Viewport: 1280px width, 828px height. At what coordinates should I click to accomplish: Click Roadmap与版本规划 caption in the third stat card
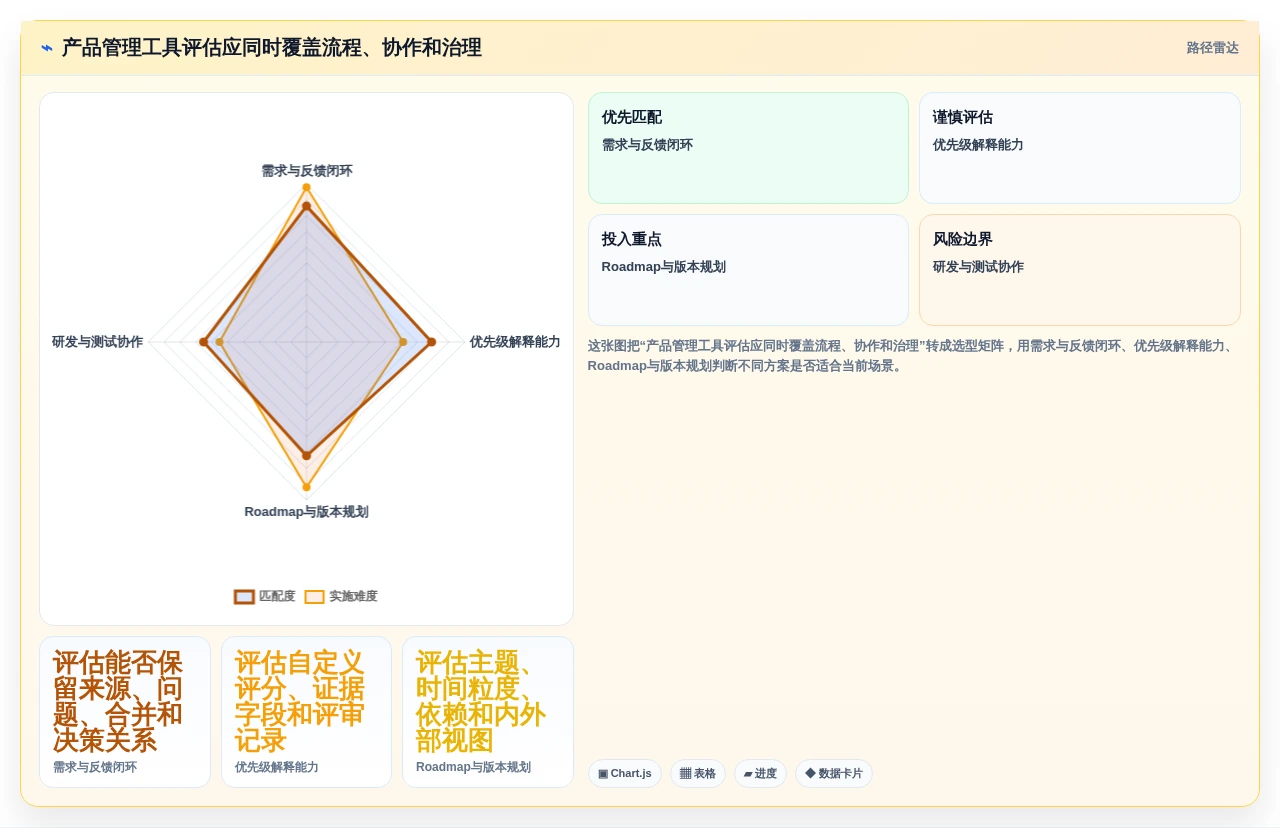click(x=473, y=768)
